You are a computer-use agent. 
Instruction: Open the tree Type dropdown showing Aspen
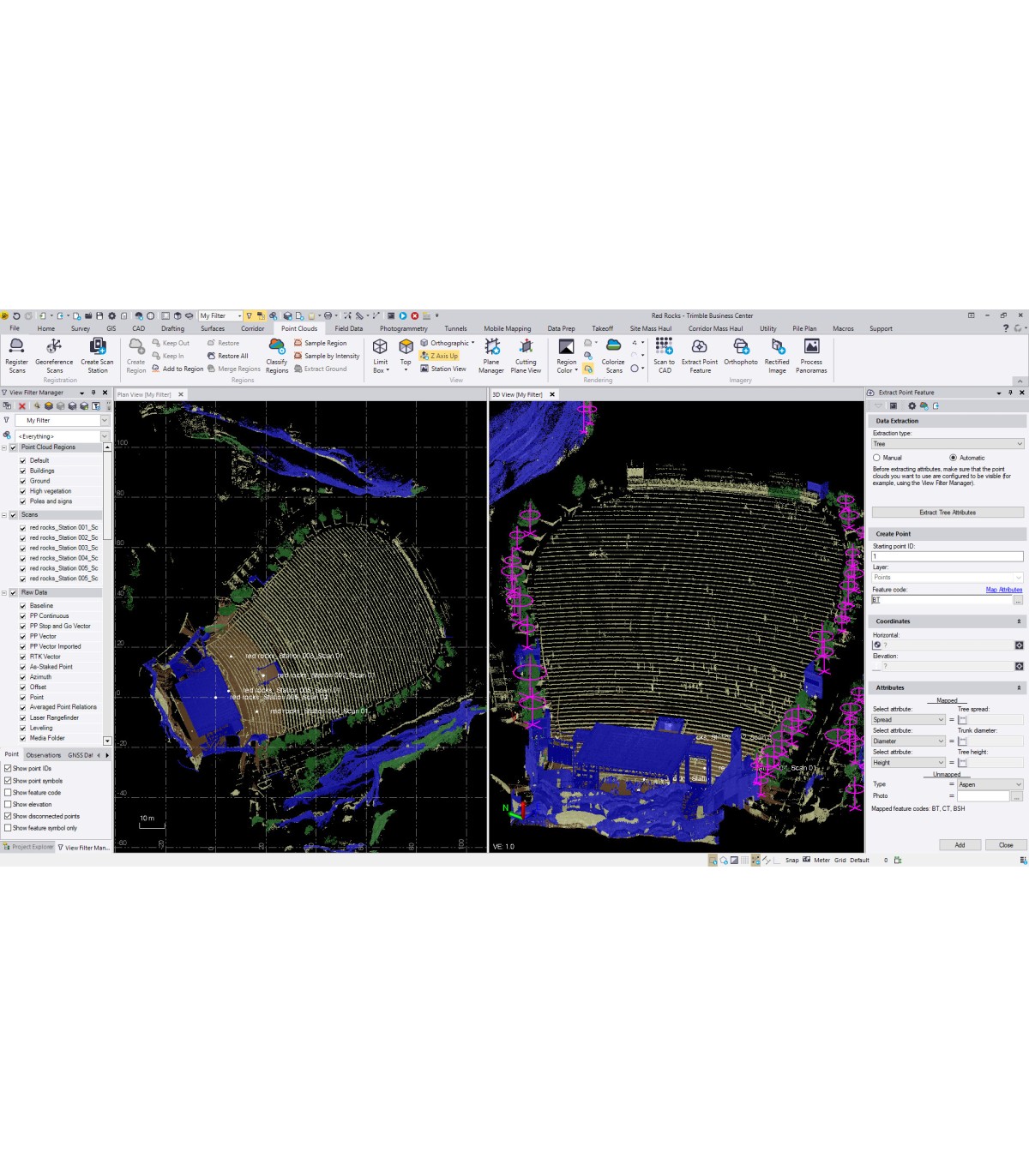point(990,784)
